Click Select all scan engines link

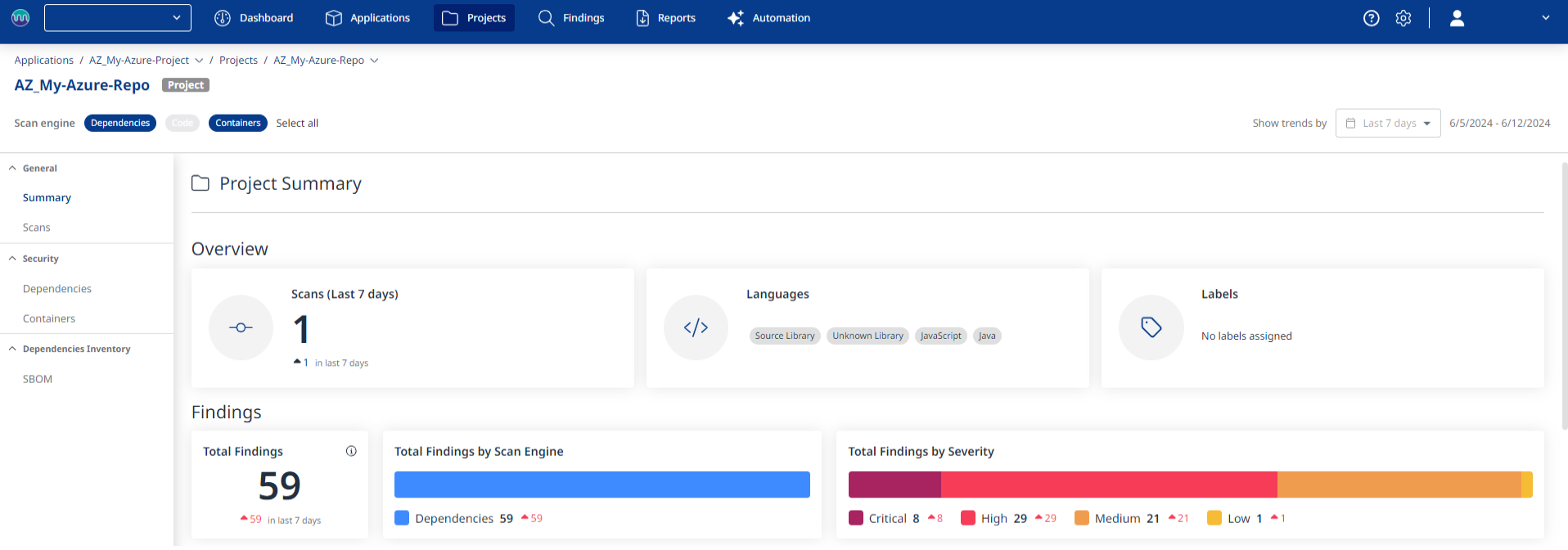[297, 123]
